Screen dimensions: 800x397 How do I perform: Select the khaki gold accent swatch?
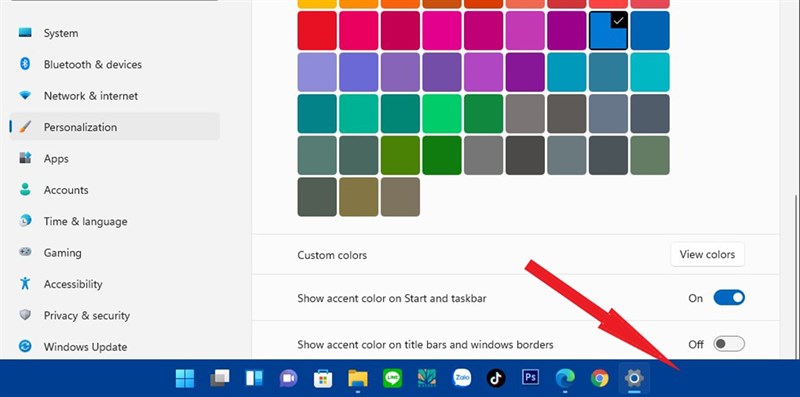click(359, 197)
